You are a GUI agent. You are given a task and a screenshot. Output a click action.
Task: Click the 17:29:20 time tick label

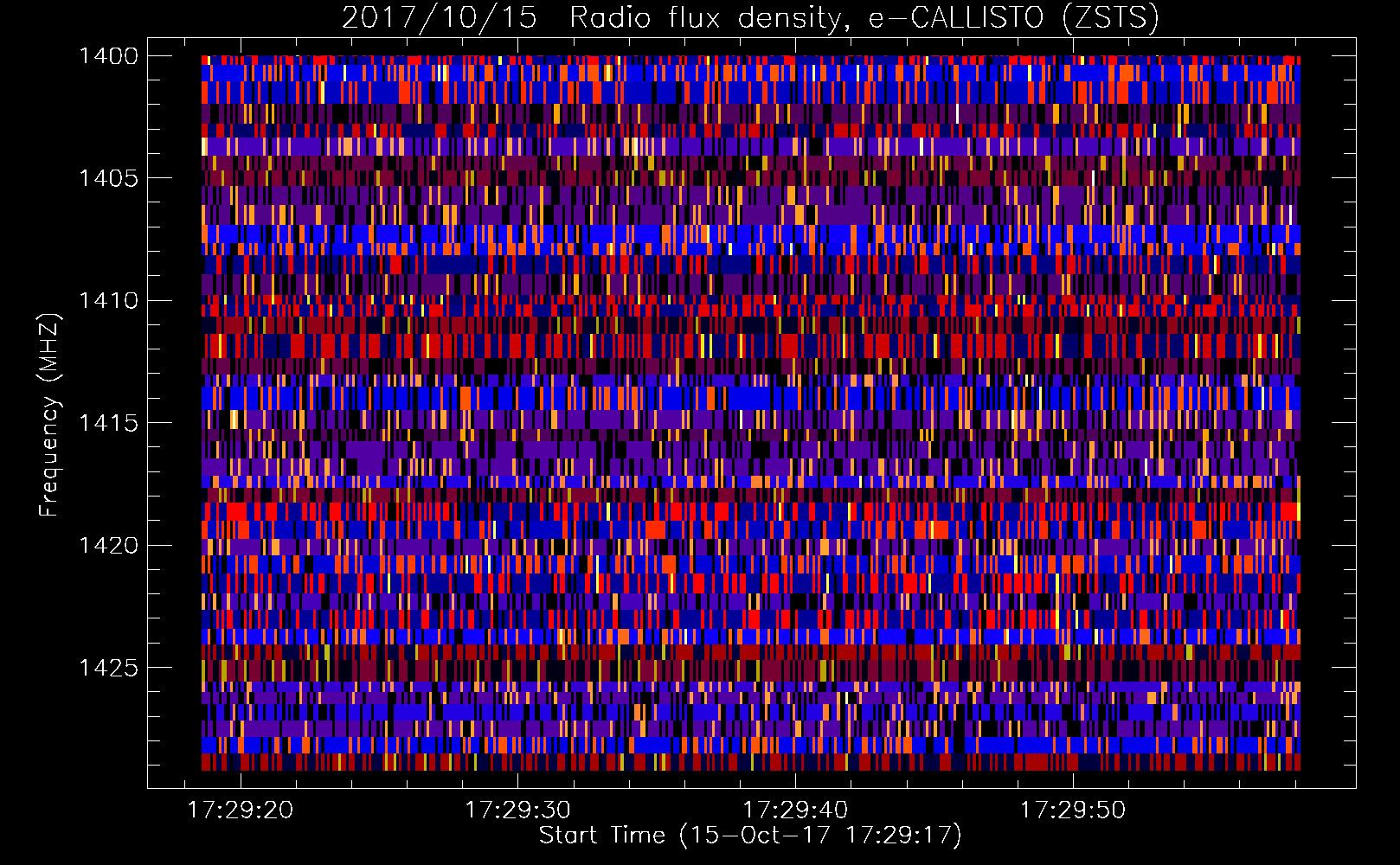click(241, 810)
